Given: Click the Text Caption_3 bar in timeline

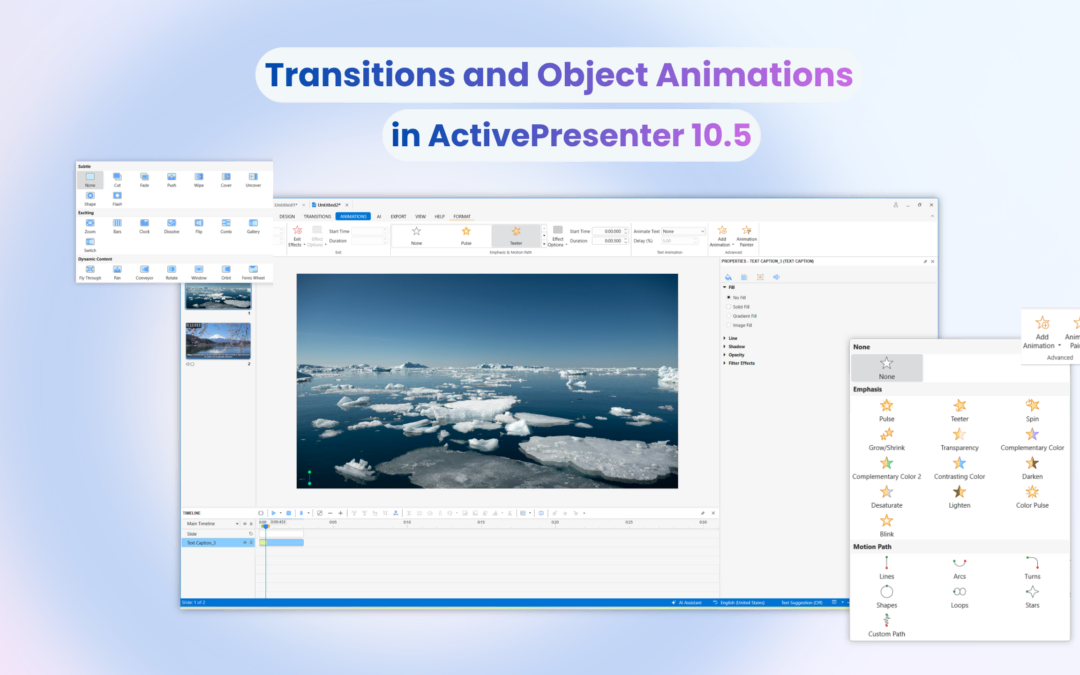Looking at the screenshot, I should (281, 543).
